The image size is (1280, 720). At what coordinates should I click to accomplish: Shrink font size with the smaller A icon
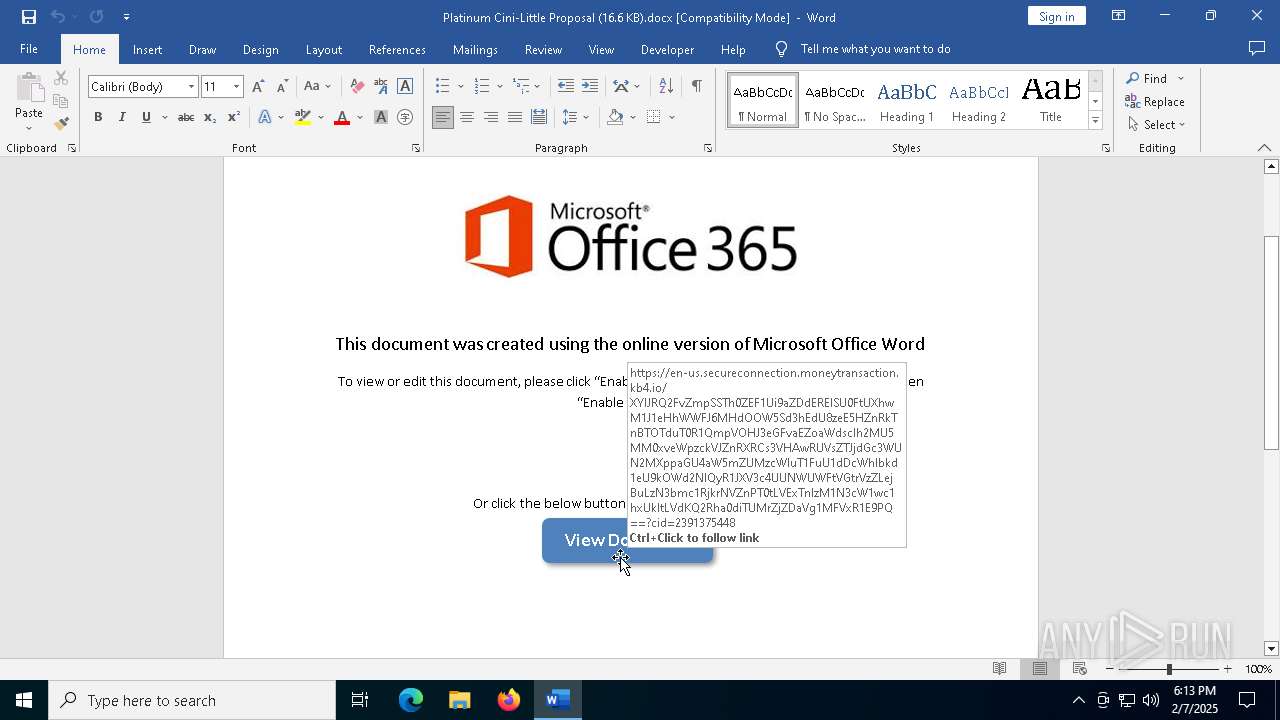pos(282,87)
